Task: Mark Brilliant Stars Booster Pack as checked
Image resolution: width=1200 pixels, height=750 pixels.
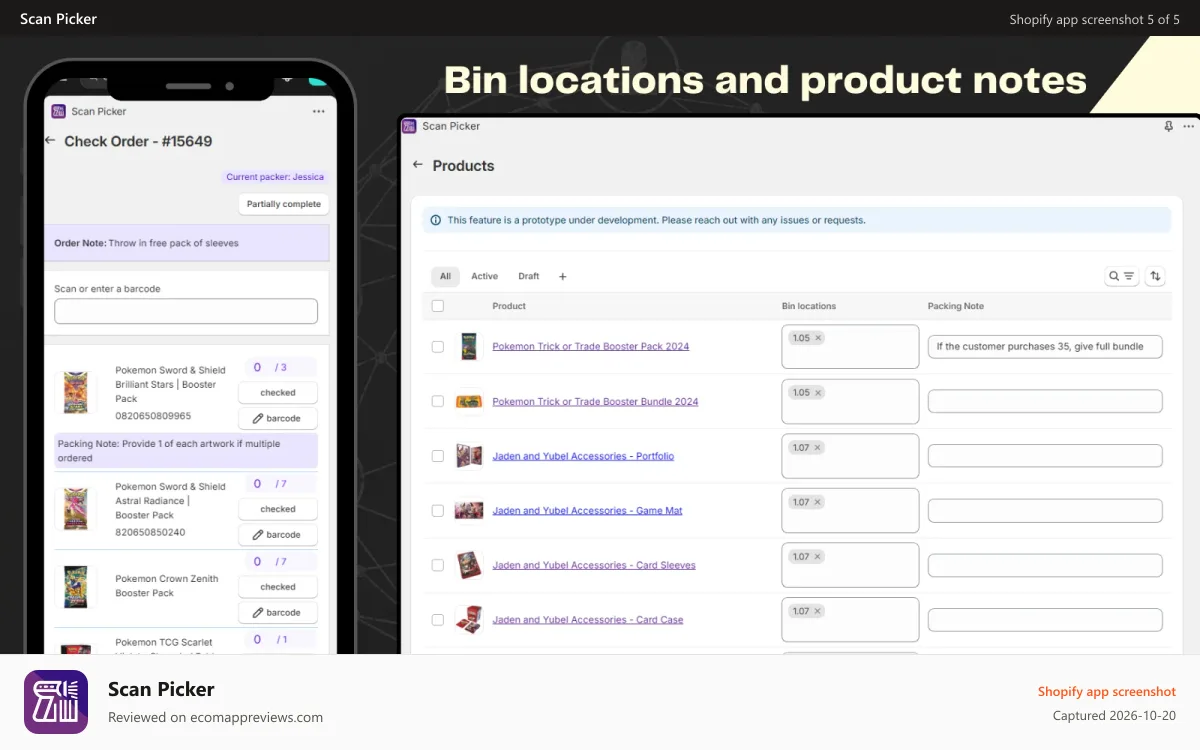Action: pyautogui.click(x=278, y=393)
